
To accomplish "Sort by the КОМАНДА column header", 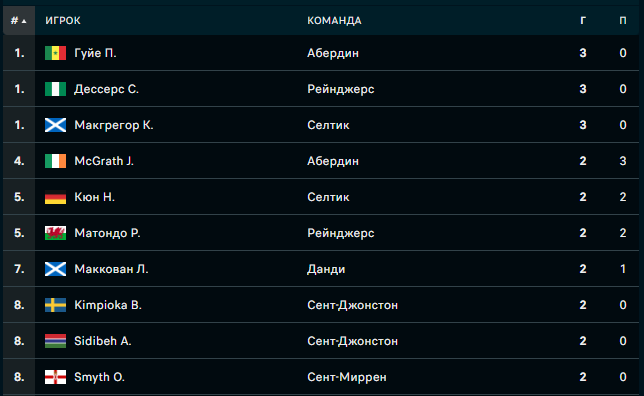I will tap(334, 21).
